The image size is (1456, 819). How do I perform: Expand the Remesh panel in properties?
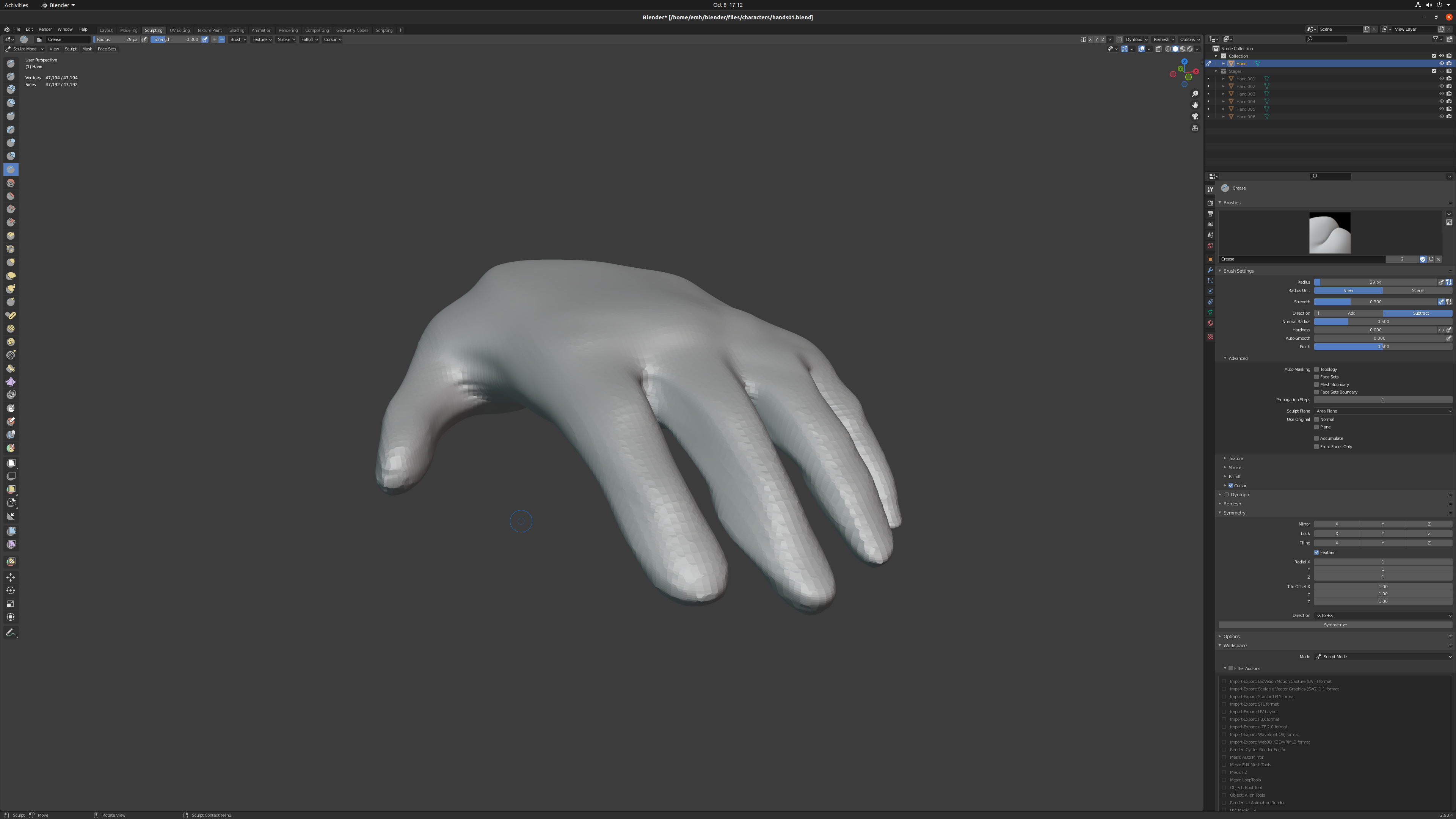click(1232, 504)
